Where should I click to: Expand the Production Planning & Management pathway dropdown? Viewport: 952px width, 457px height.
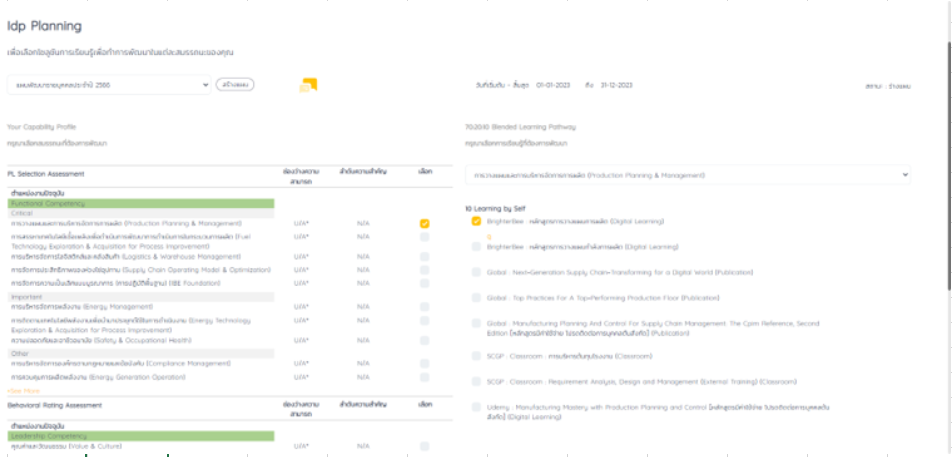(689, 175)
